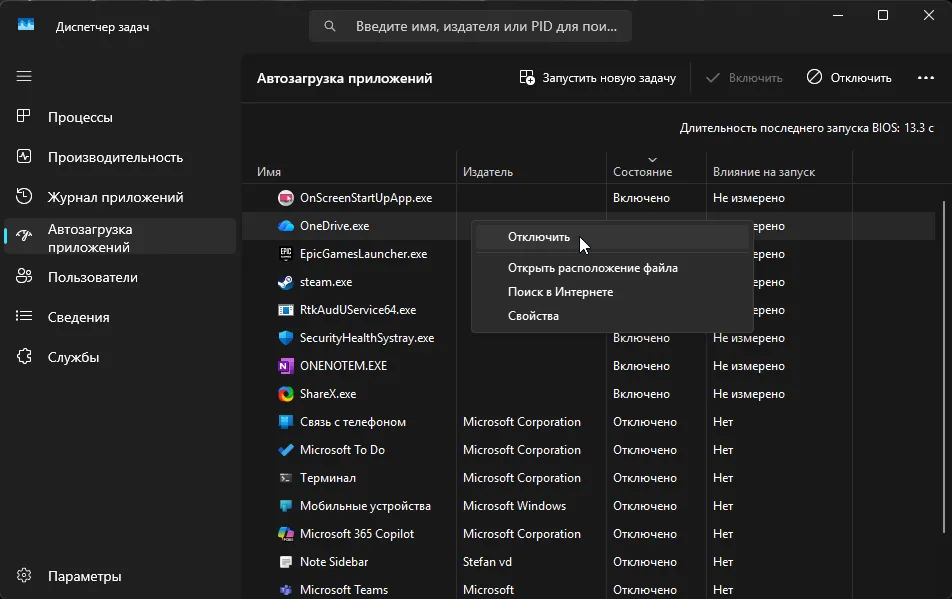Viewport: 952px width, 599px height.
Task: Click the greyed-out Включить toolbar button
Action: 744,78
